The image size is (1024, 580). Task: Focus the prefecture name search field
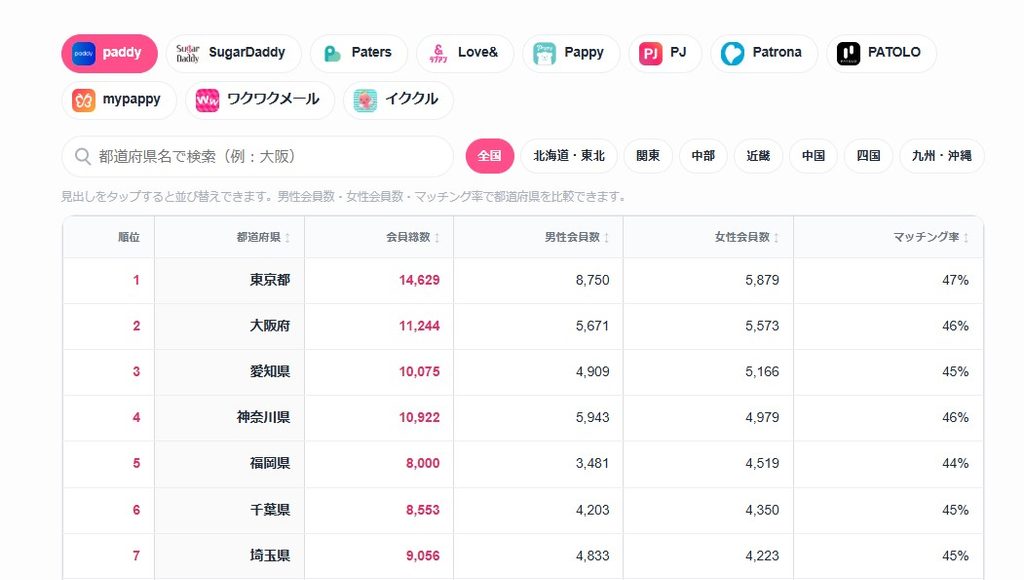[257, 157]
